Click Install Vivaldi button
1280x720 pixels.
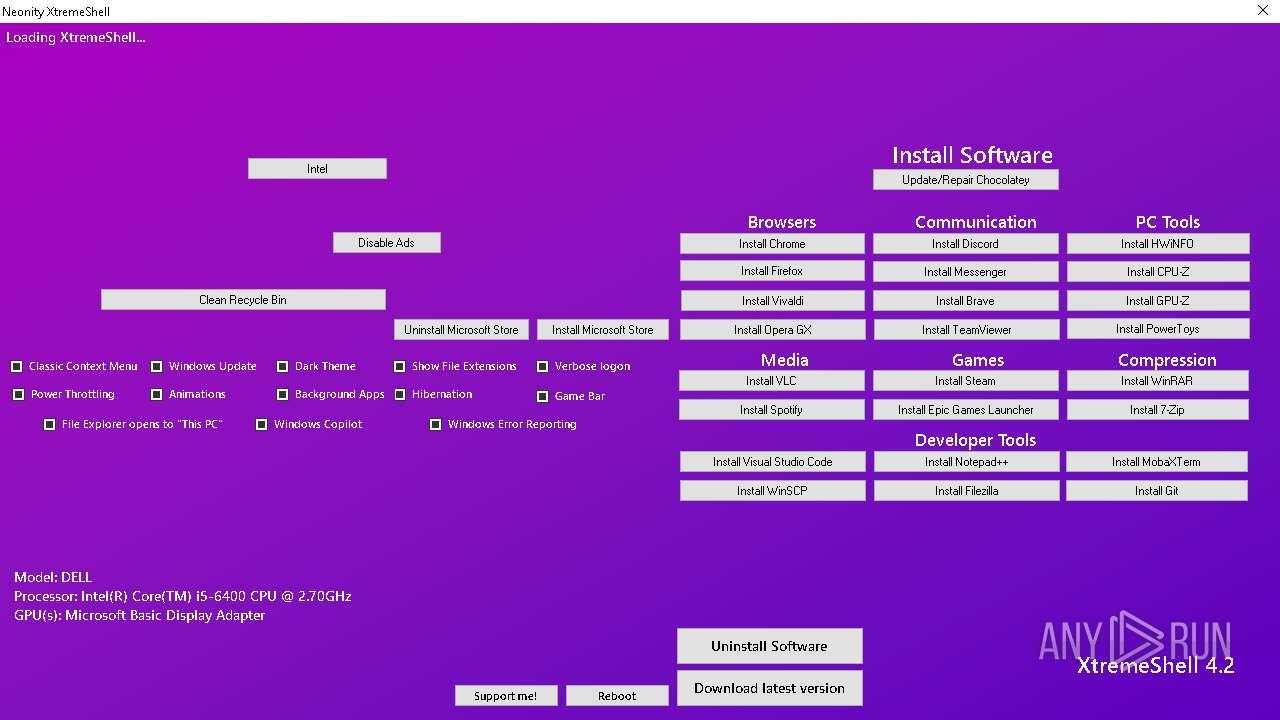pos(773,301)
